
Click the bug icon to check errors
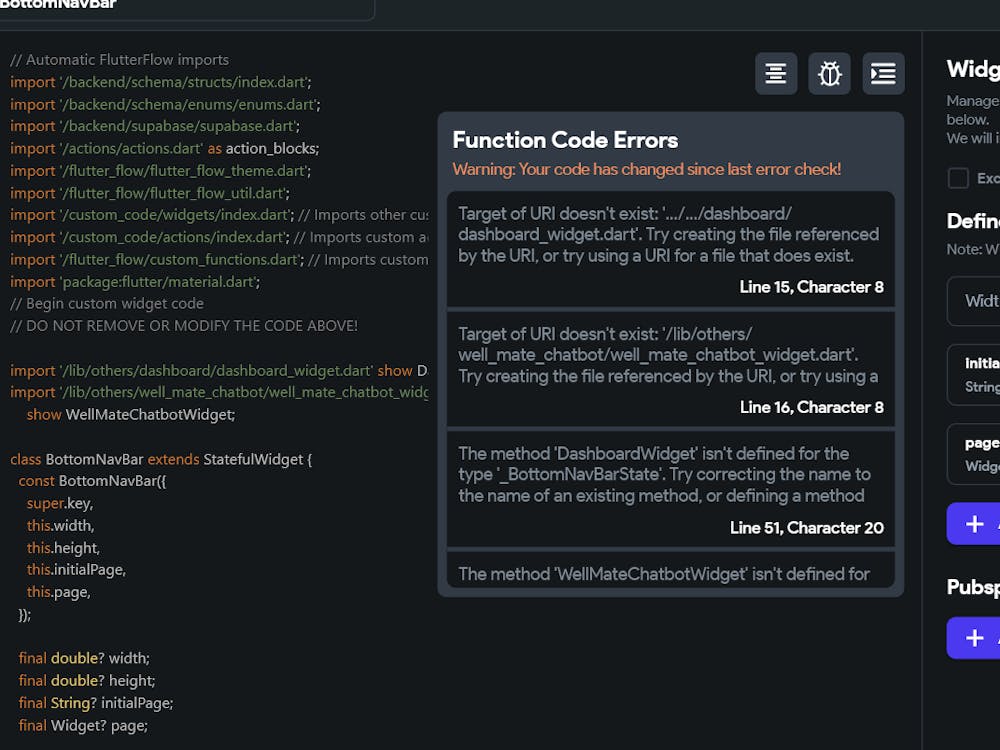click(x=830, y=74)
